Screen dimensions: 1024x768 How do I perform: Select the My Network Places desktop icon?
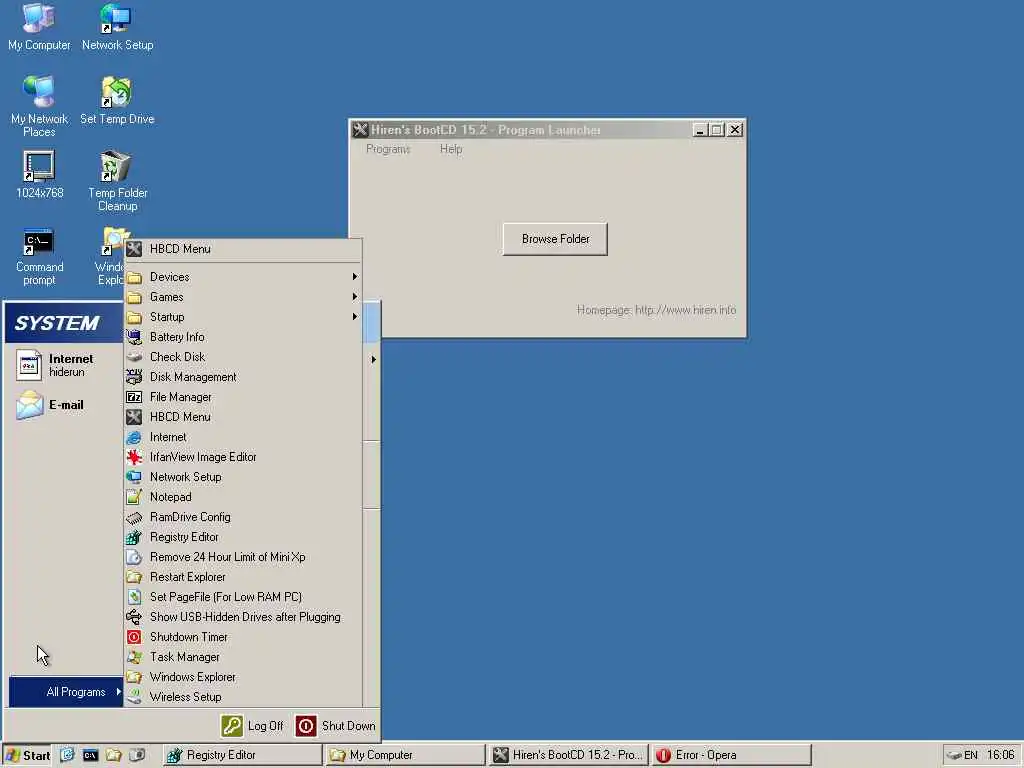point(39,106)
